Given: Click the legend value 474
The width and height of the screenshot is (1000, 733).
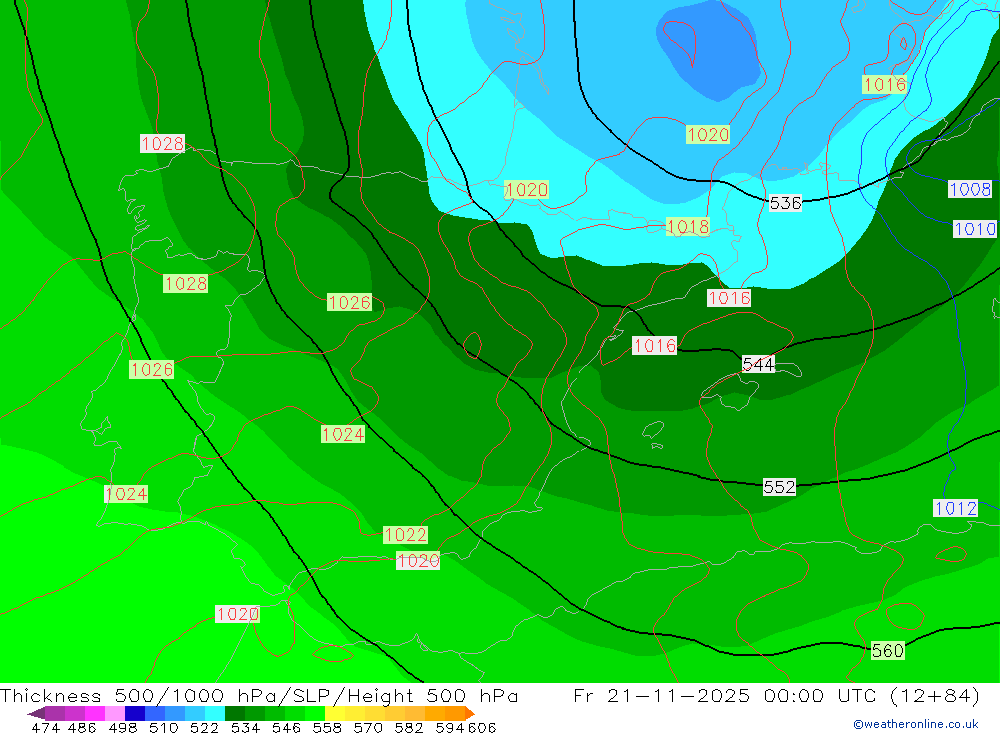Looking at the screenshot, I should [45, 727].
